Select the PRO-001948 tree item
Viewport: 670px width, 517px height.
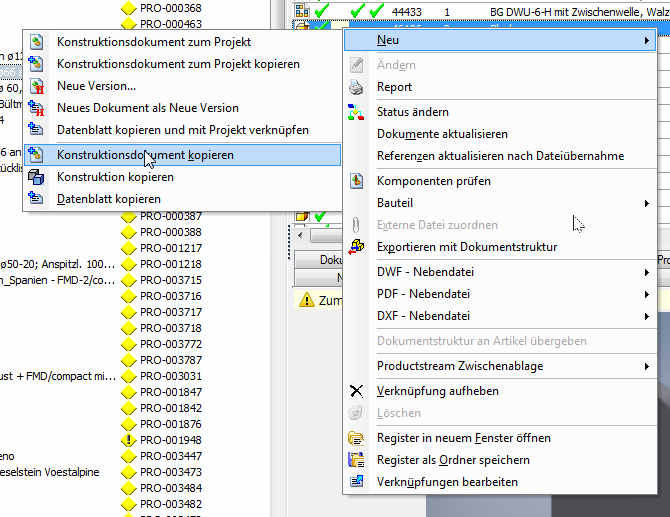point(170,440)
